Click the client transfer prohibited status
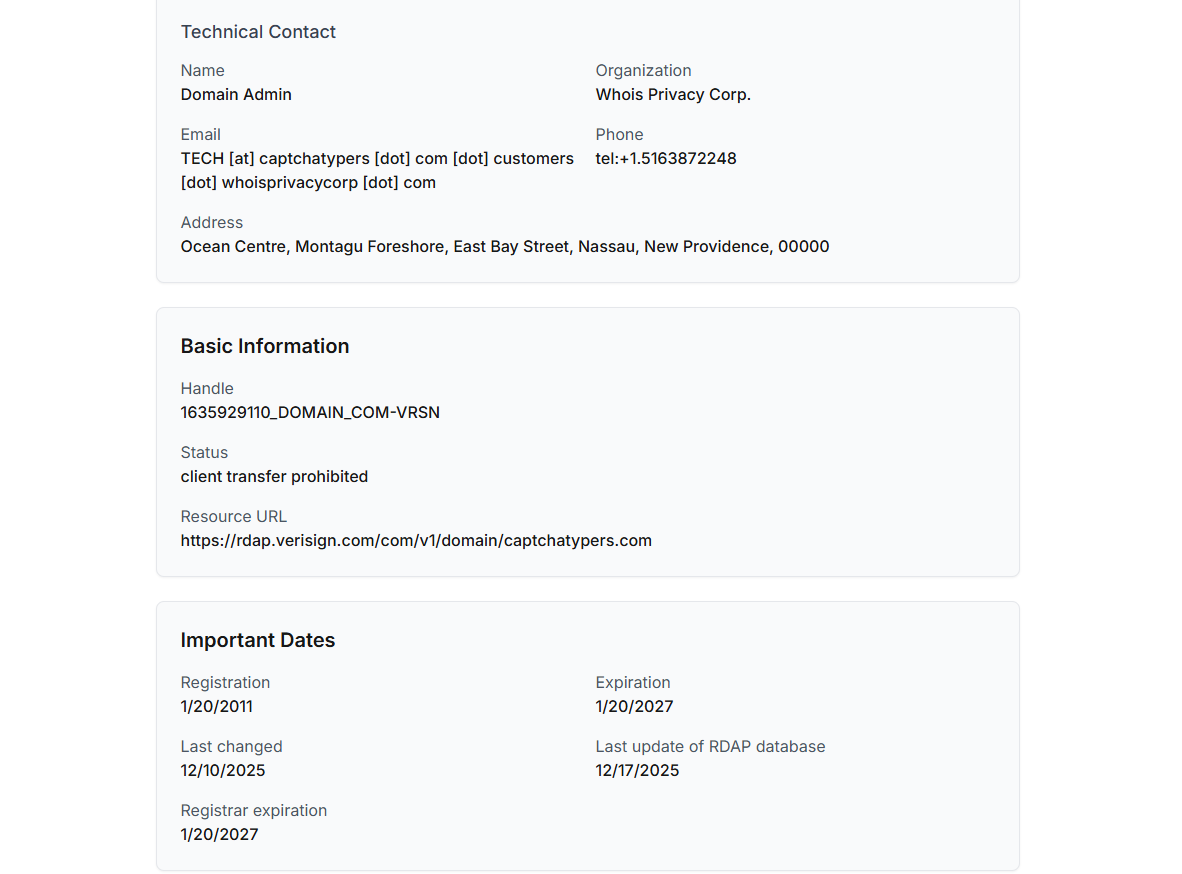The height and width of the screenshot is (874, 1182). (274, 477)
